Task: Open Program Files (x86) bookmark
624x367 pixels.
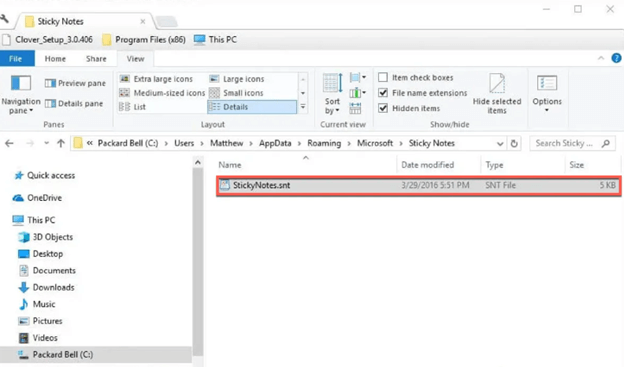Action: coord(144,39)
